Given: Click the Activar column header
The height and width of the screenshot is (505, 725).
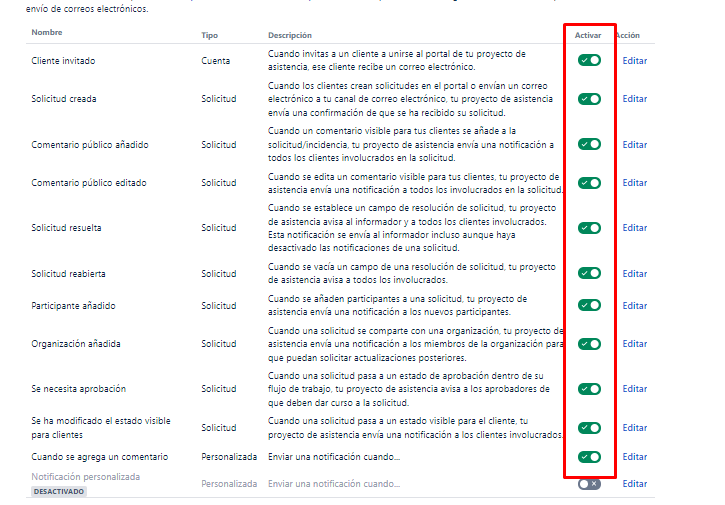Looking at the screenshot, I should point(588,35).
